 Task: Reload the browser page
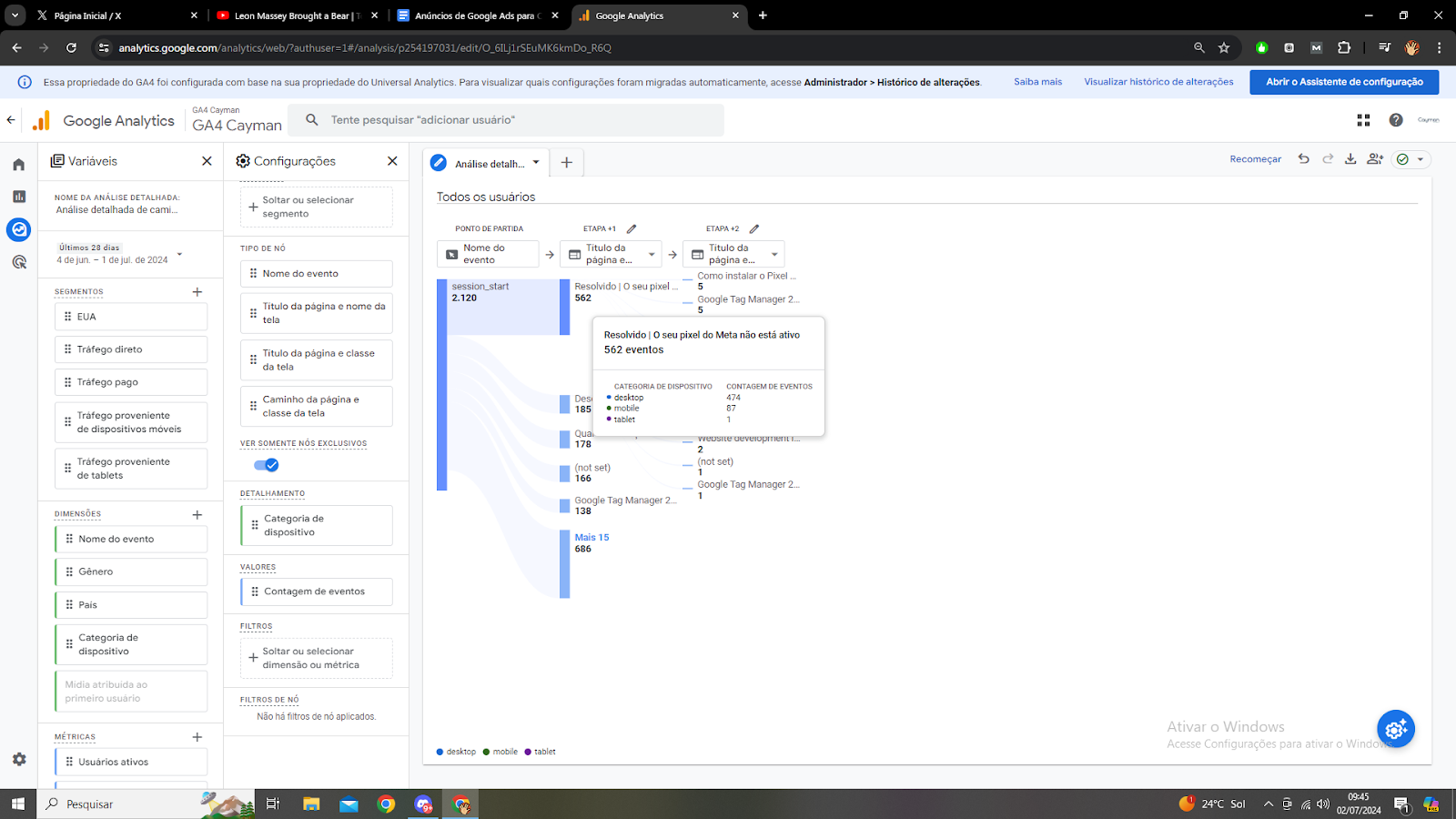71,47
